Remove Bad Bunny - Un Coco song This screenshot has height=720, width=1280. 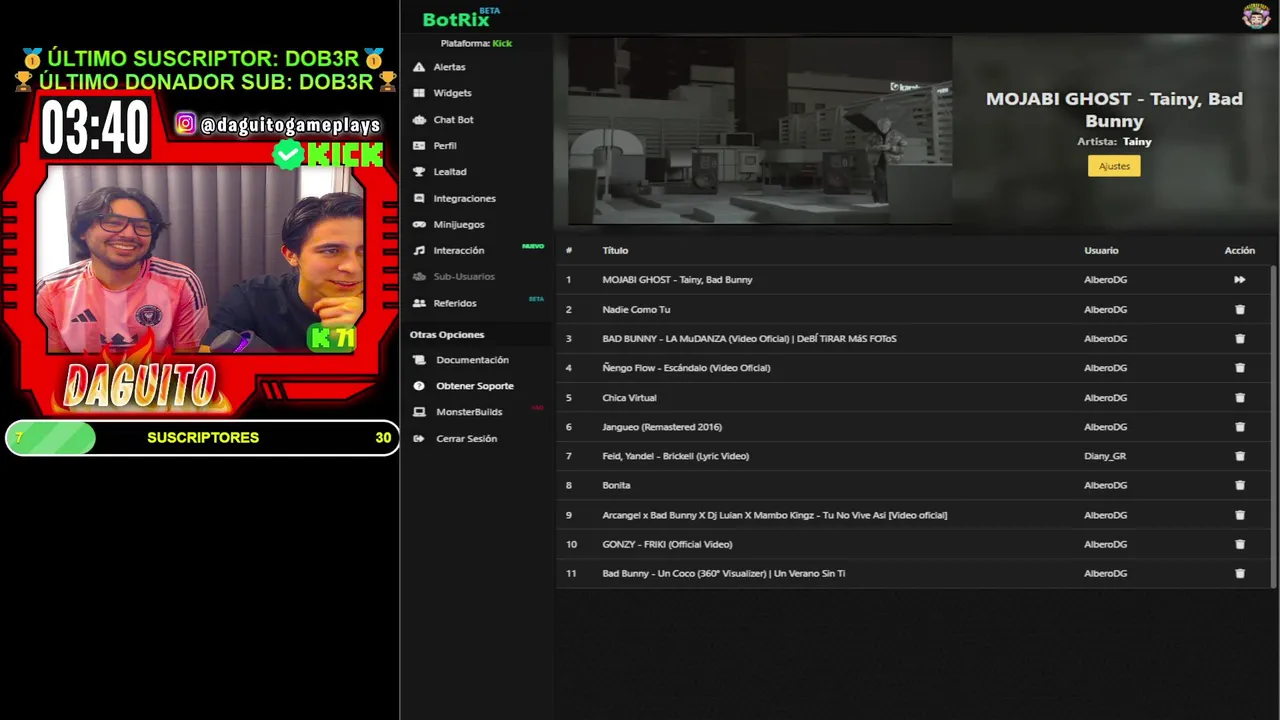click(x=1240, y=573)
